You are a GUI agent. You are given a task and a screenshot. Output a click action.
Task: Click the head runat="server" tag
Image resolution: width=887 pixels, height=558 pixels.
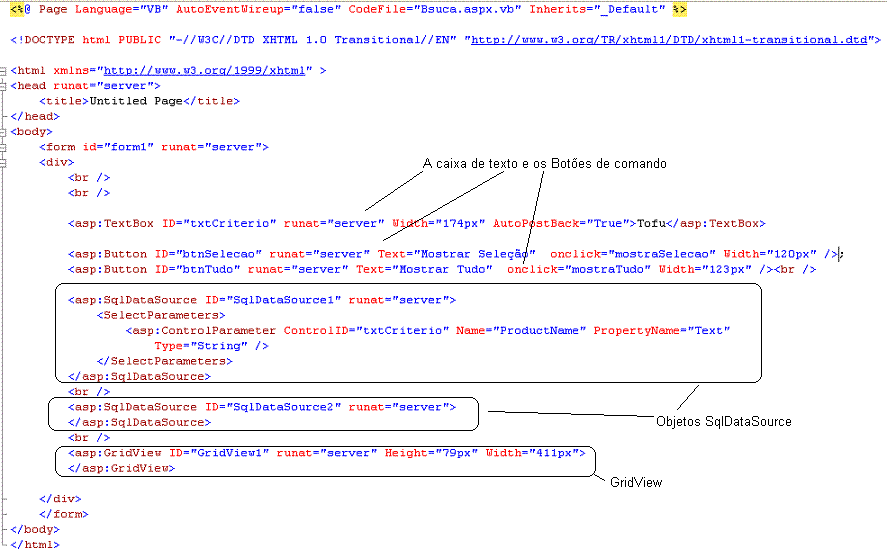(x=85, y=85)
